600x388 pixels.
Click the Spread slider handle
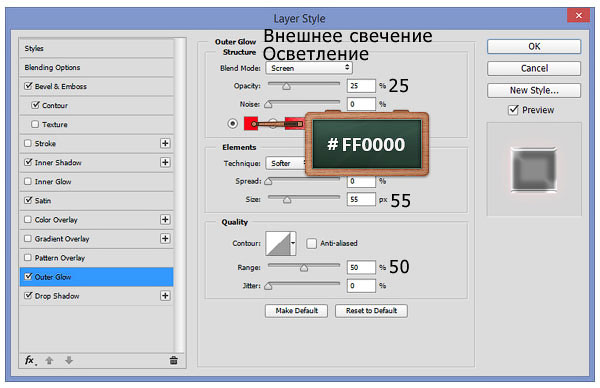pos(268,181)
